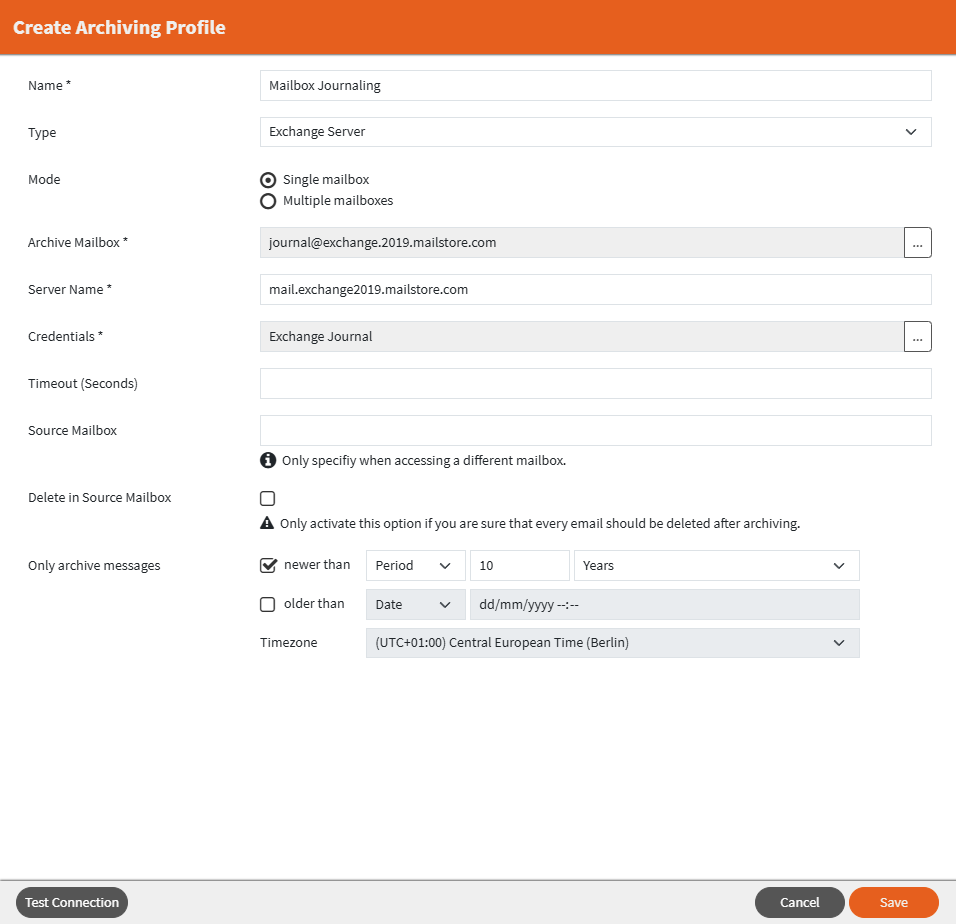
Task: Select the Single mailbox radio option
Action: coord(268,180)
